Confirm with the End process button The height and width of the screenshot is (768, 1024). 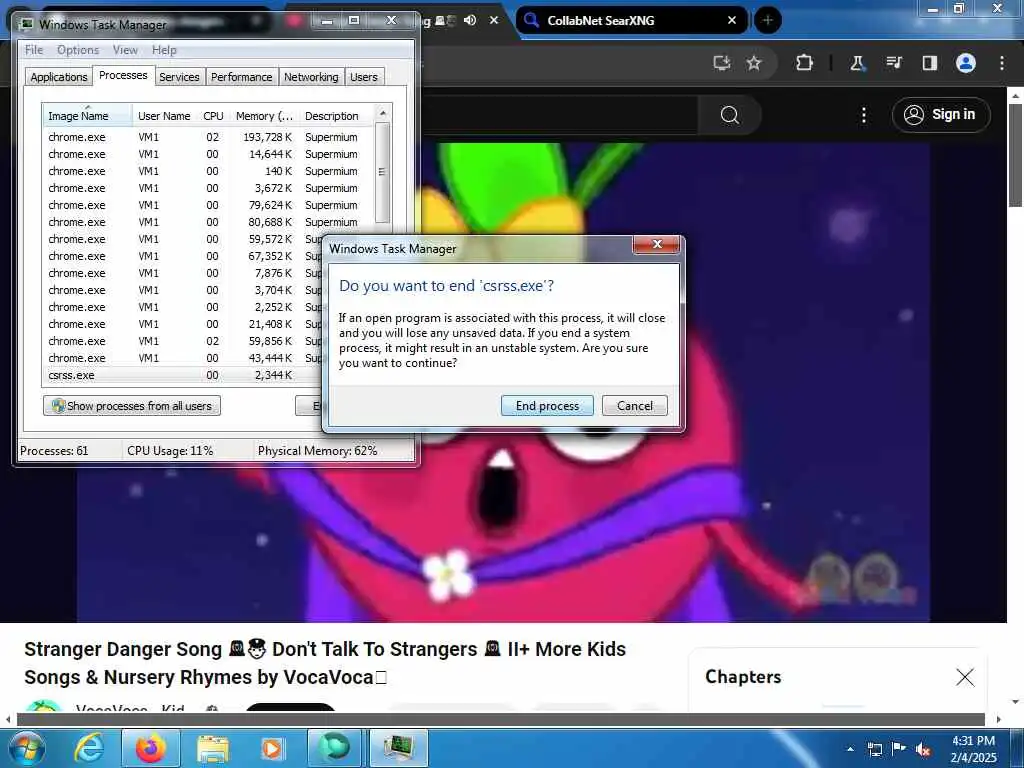coord(547,406)
